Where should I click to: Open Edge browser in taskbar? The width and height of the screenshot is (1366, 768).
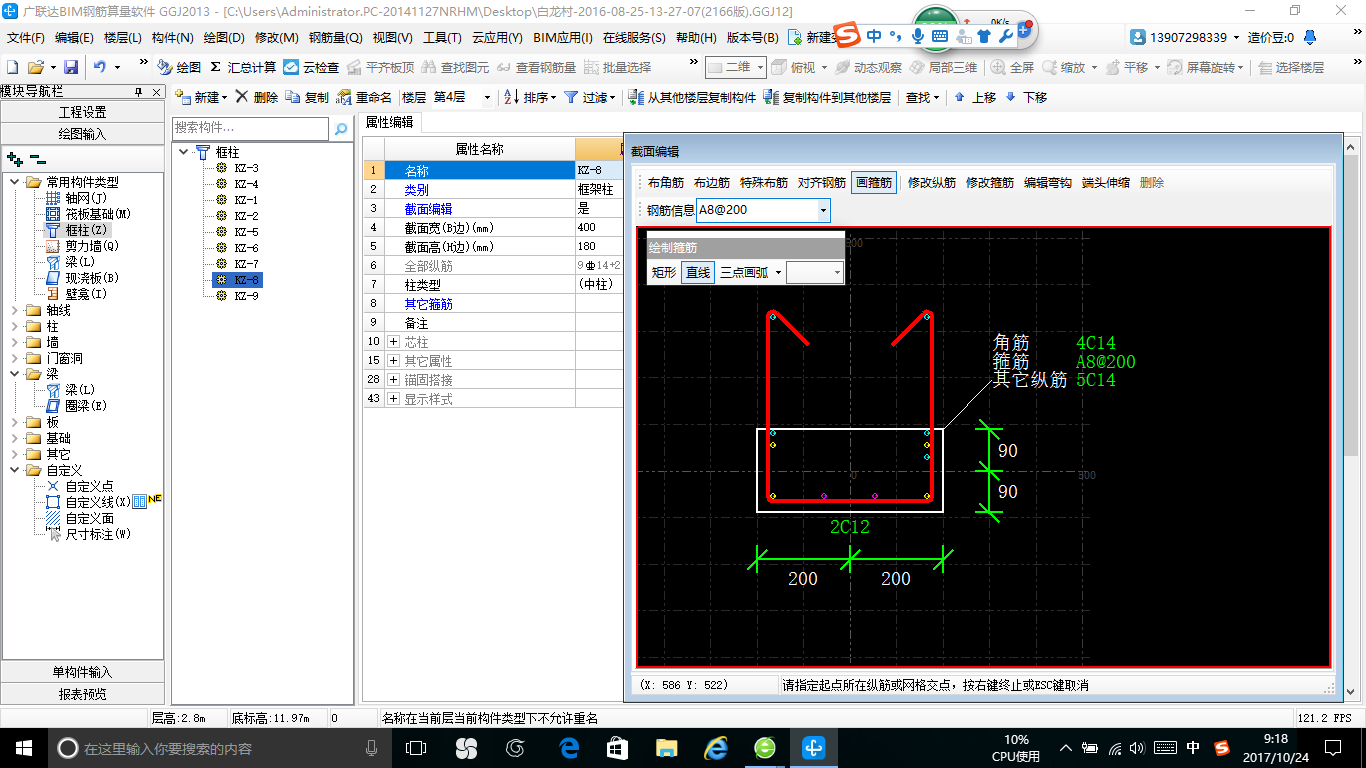pyautogui.click(x=570, y=747)
